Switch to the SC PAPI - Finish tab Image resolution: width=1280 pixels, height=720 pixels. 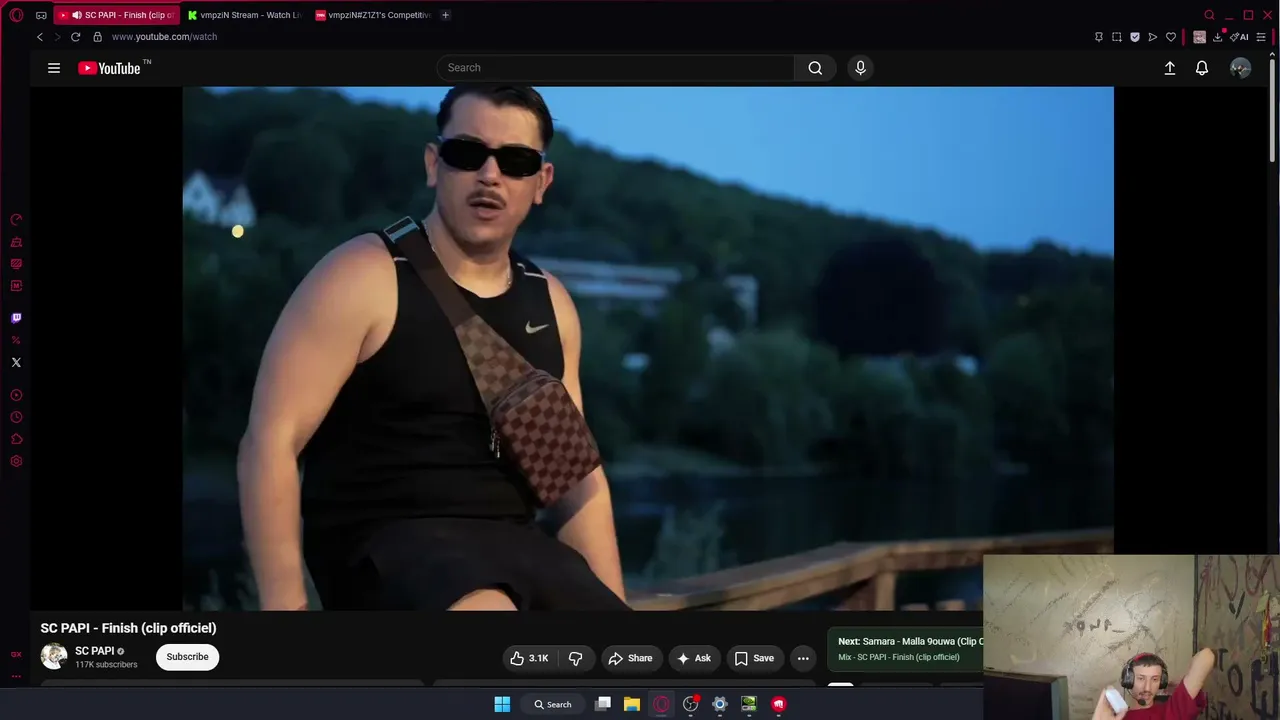116,15
